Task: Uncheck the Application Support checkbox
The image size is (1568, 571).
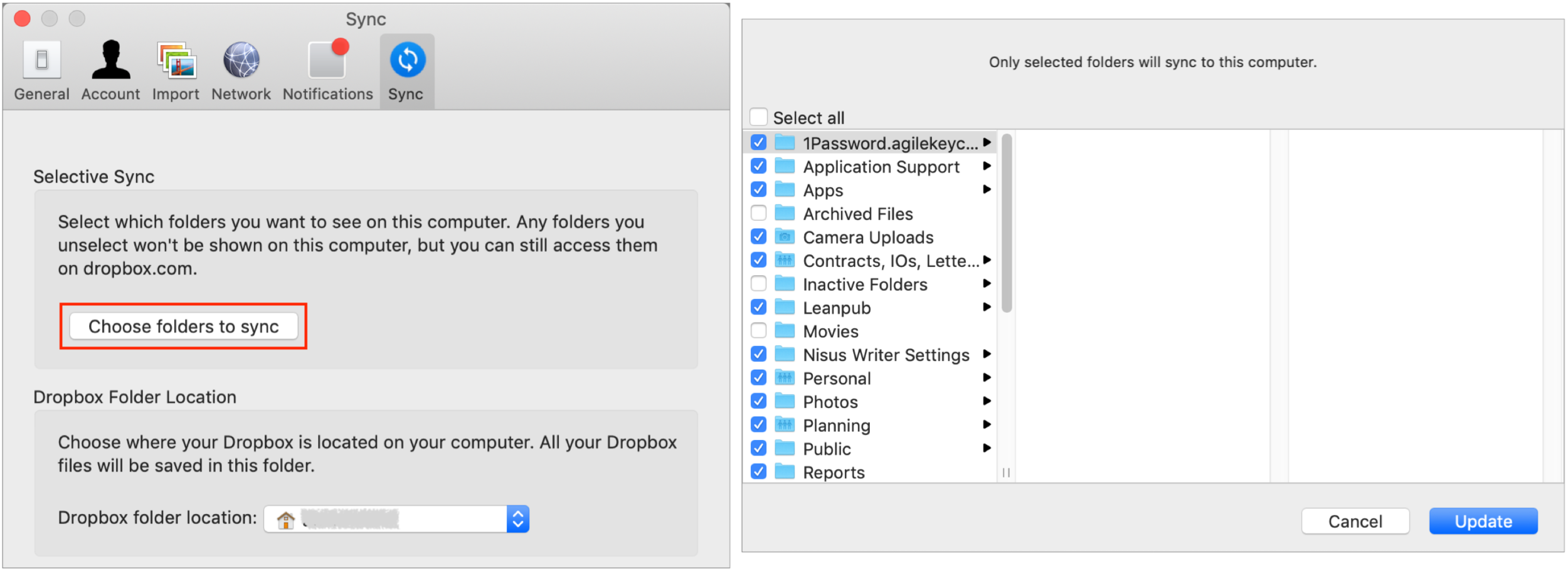Action: pos(758,166)
